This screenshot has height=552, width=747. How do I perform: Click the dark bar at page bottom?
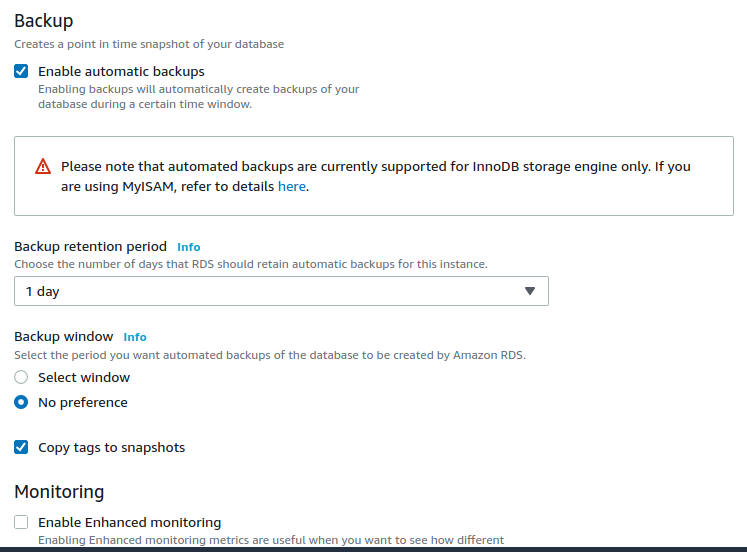374,550
